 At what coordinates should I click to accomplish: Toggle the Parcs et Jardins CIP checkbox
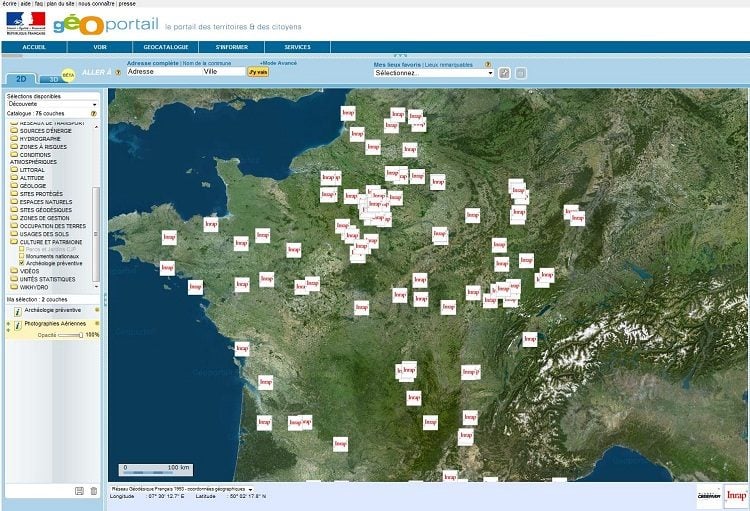tap(21, 249)
